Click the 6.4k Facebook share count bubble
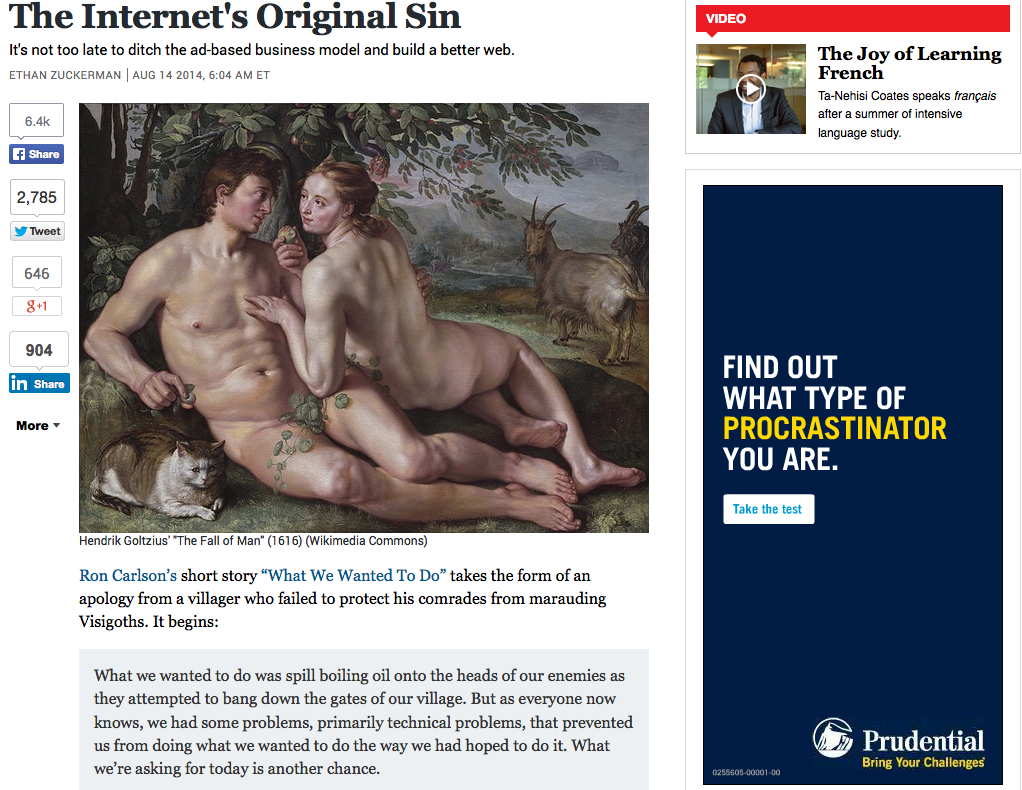 36,121
